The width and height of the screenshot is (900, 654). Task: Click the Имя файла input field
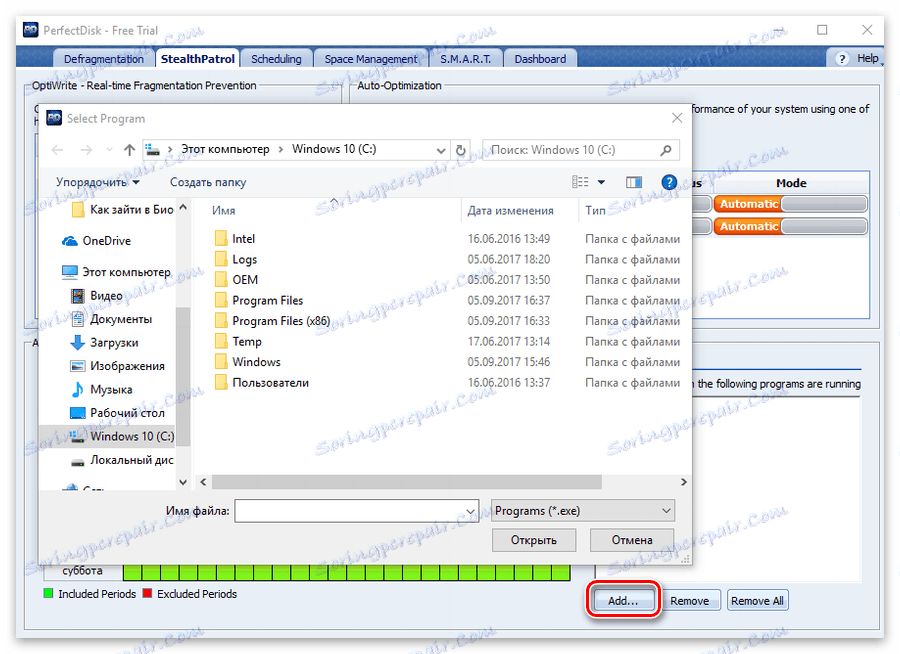tap(350, 510)
